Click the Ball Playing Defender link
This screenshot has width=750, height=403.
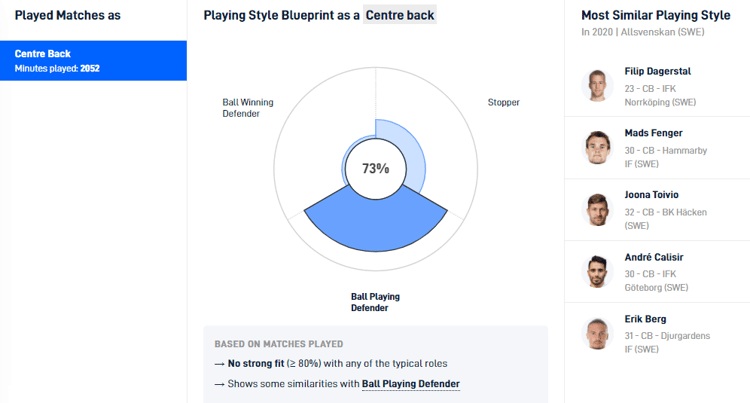(411, 383)
